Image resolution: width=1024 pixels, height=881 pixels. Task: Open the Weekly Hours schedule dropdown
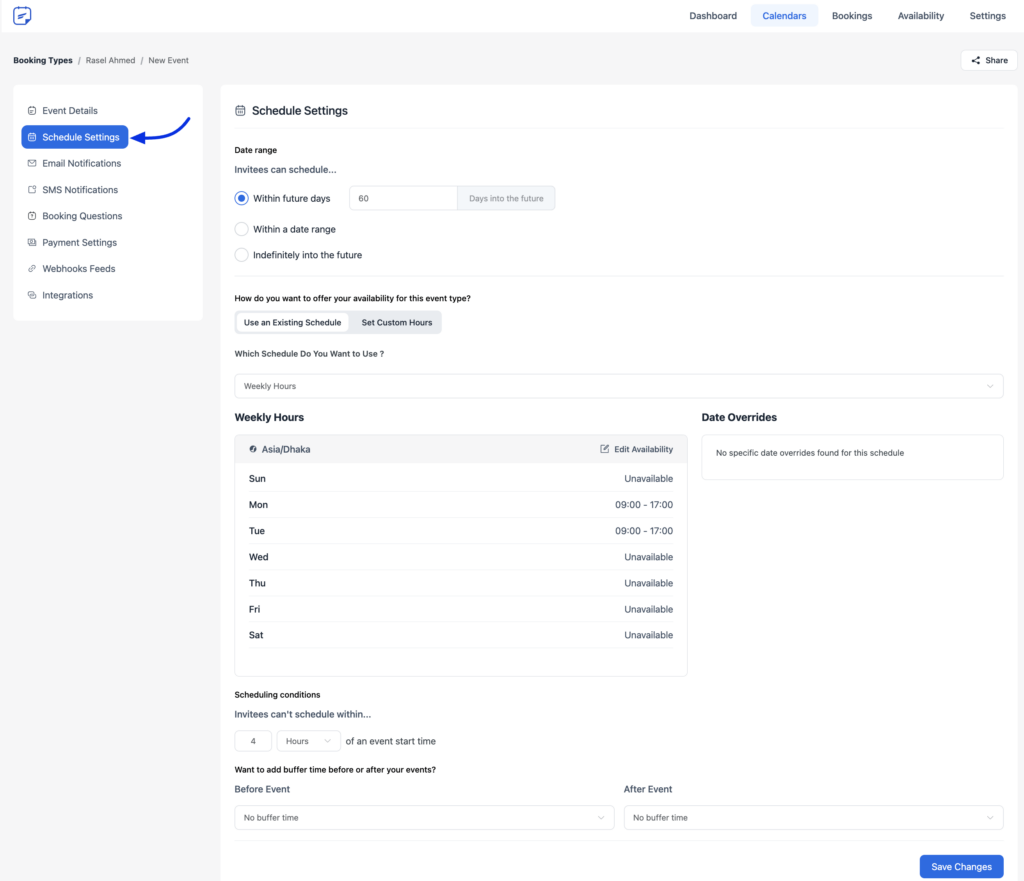(x=618, y=386)
